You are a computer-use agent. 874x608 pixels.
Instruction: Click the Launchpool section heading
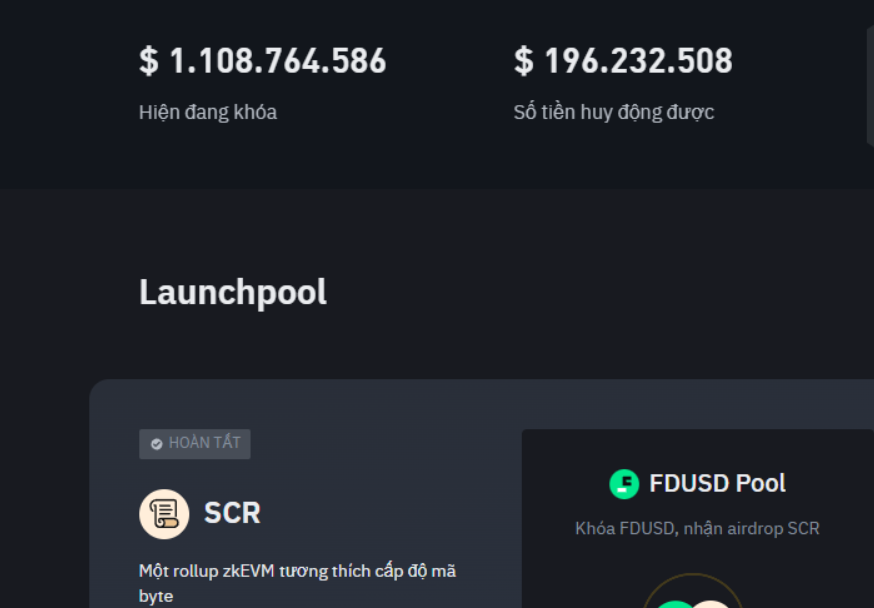pos(233,292)
